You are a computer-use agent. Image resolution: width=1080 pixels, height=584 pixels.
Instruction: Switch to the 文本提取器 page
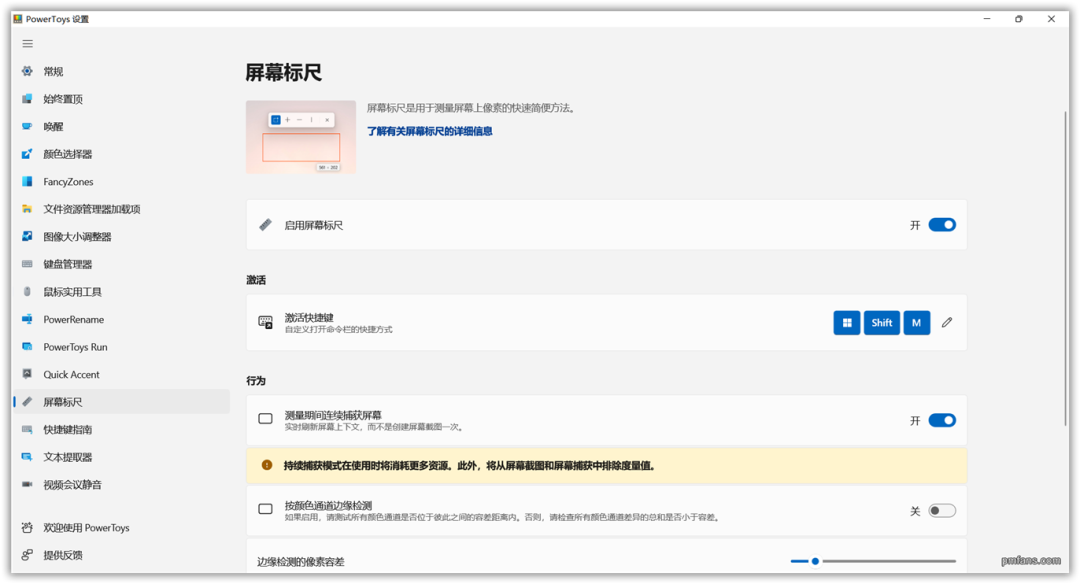pyautogui.click(x=122, y=457)
